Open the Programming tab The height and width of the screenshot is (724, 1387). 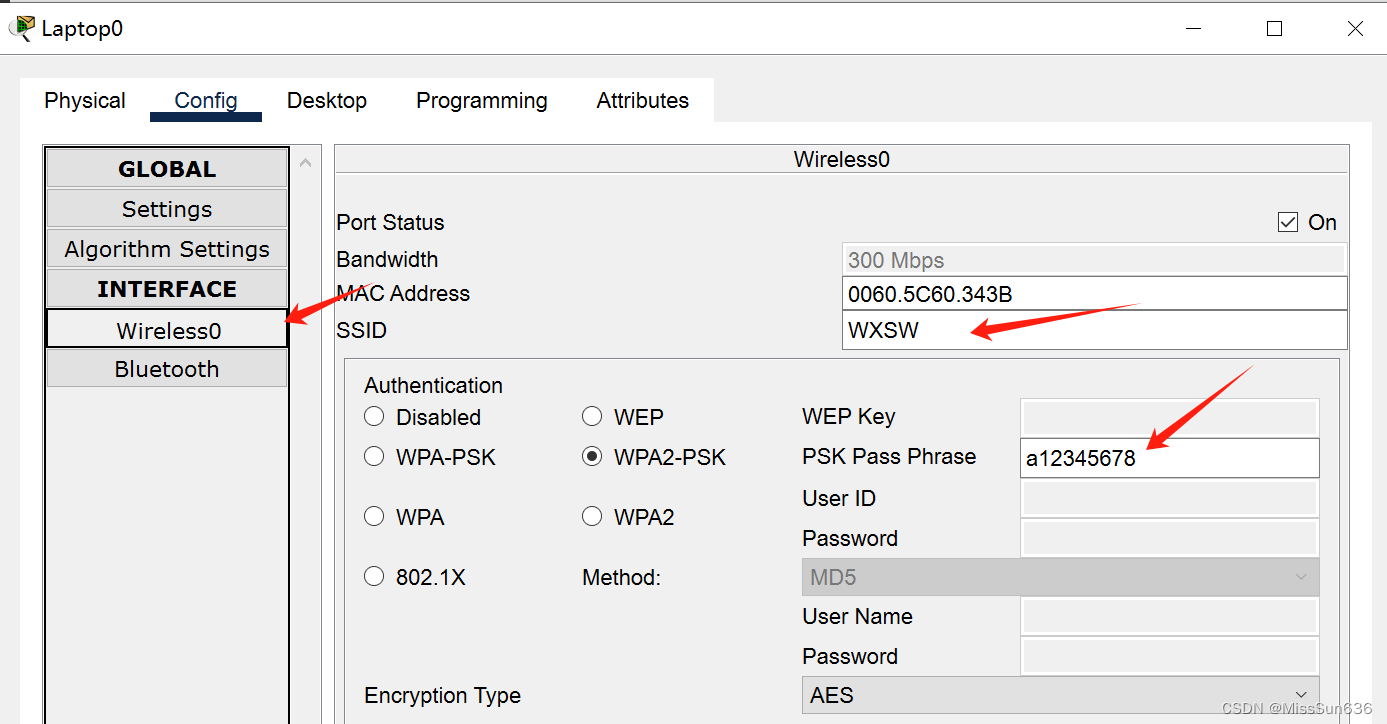tap(482, 101)
